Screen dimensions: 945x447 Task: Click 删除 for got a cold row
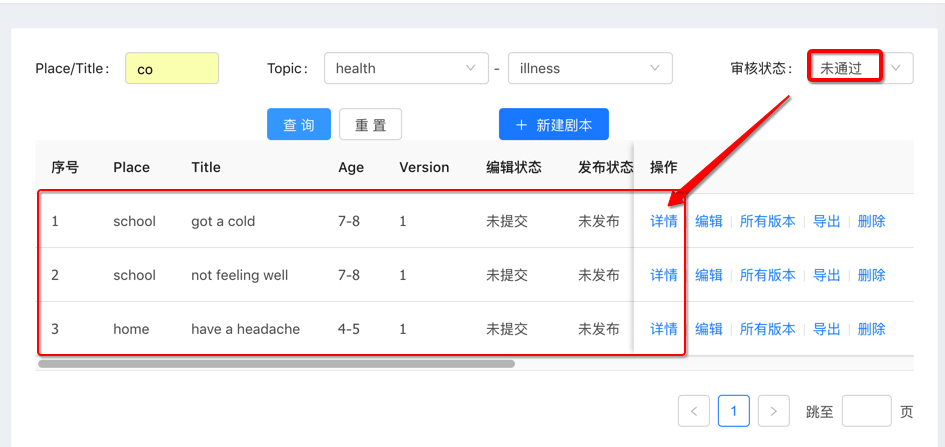click(871, 221)
